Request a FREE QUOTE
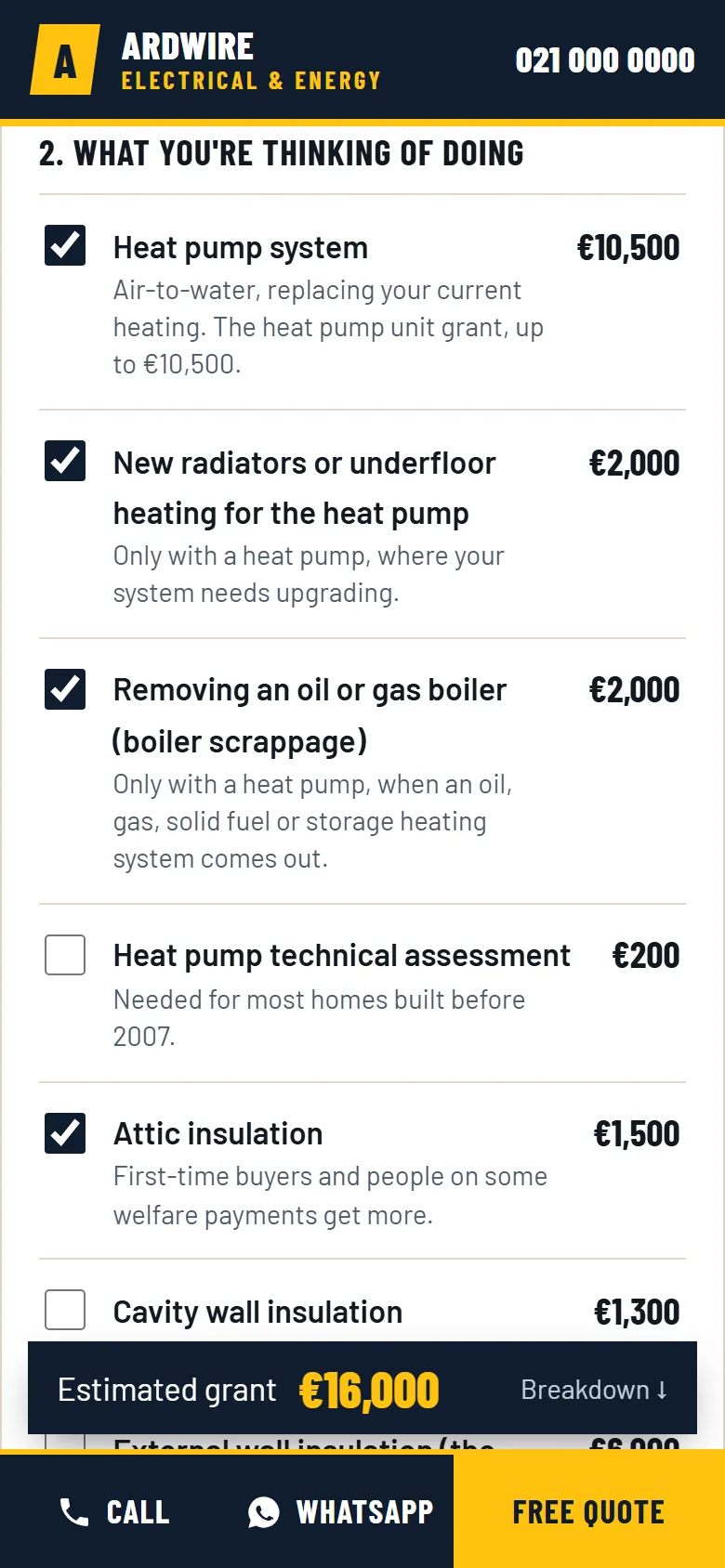Image resolution: width=725 pixels, height=1568 pixels. pos(589,1511)
